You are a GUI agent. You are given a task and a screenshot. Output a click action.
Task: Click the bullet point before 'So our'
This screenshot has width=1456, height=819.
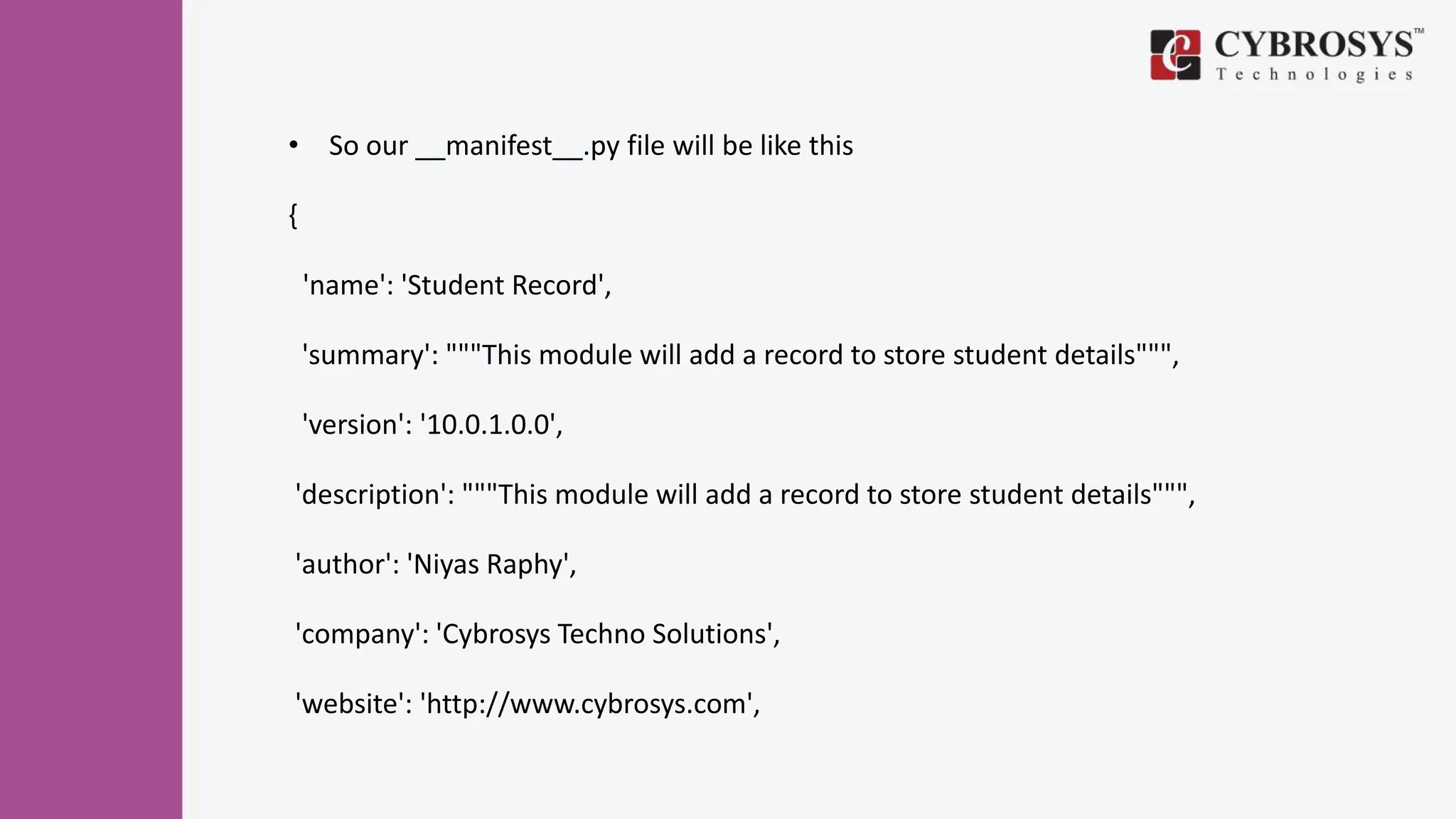pos(294,146)
